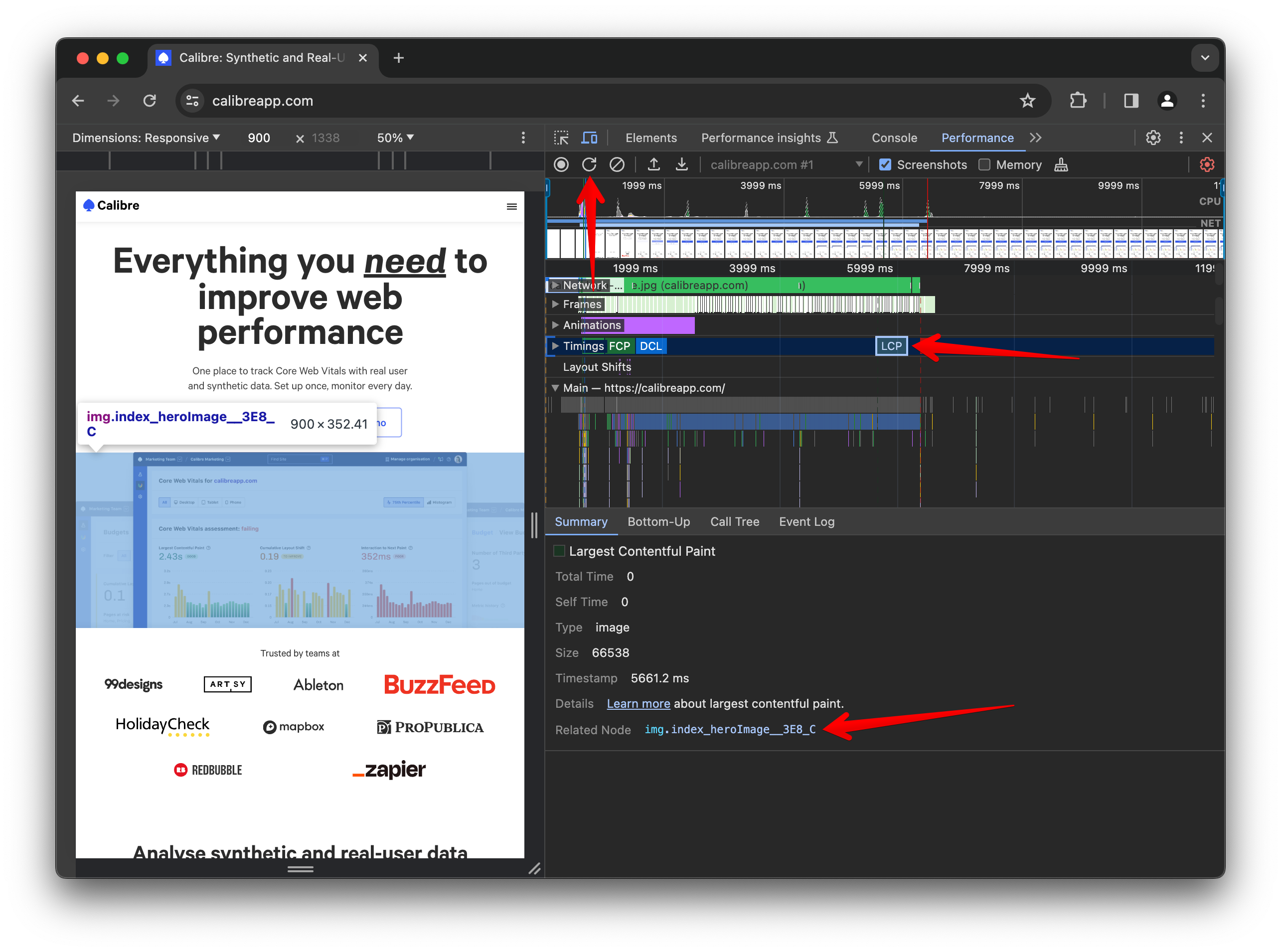Open capture settings gear on the right
Screen dimensions: 1281x952
tap(1207, 164)
